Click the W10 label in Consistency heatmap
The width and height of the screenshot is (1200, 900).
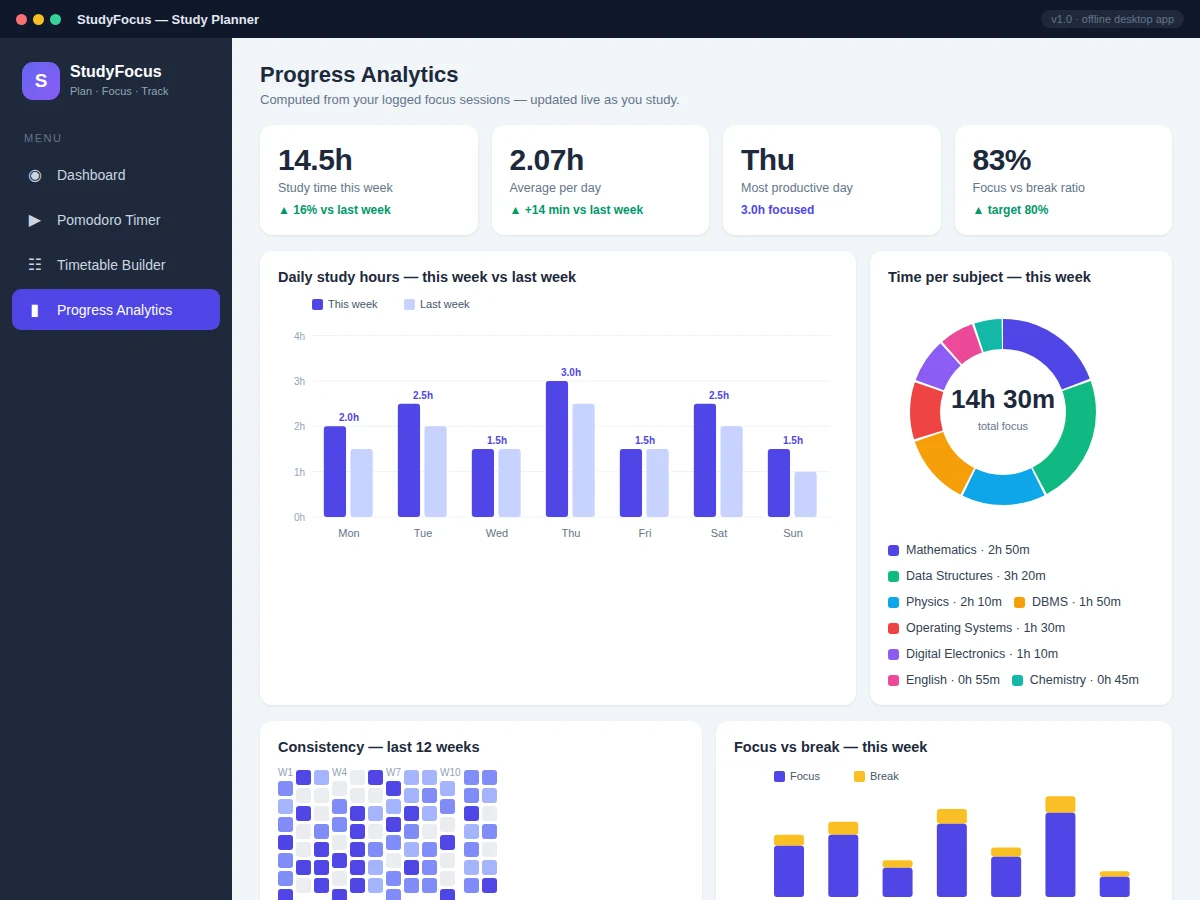pyautogui.click(x=450, y=773)
